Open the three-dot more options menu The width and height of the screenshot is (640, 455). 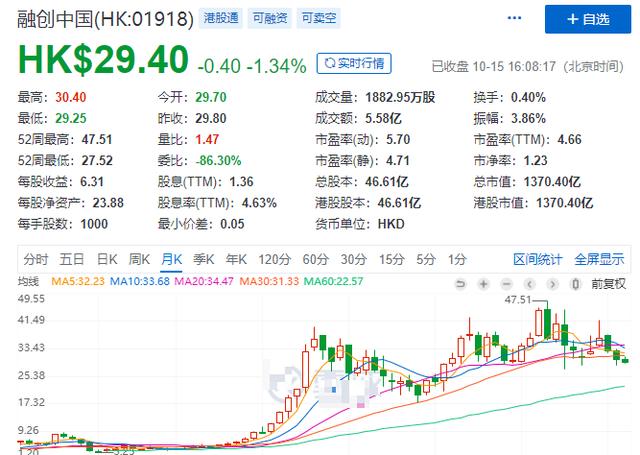coord(514,18)
